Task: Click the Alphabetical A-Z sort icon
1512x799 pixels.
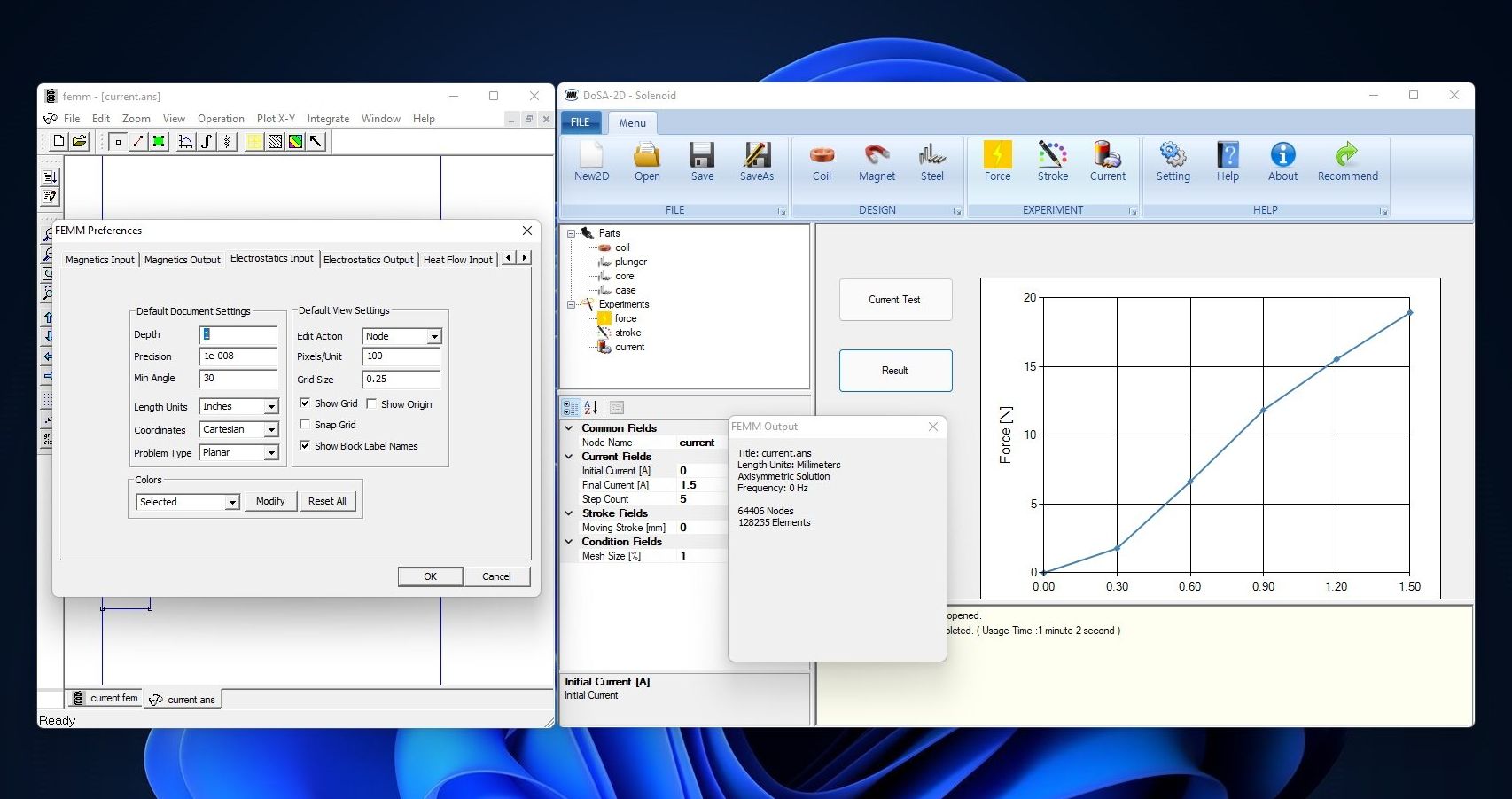Action: tap(591, 408)
